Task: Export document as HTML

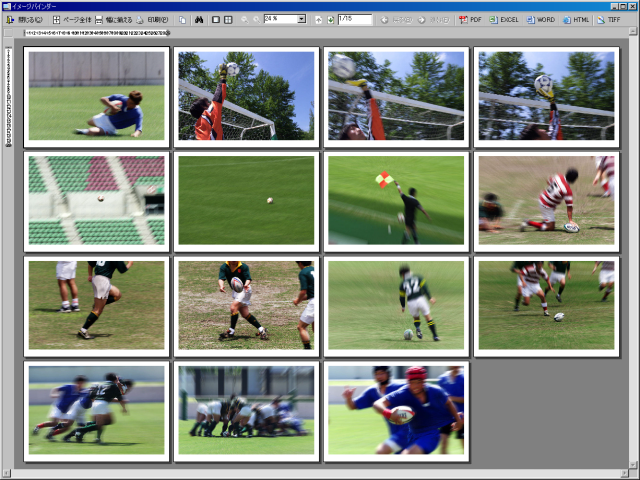Action: coord(575,19)
